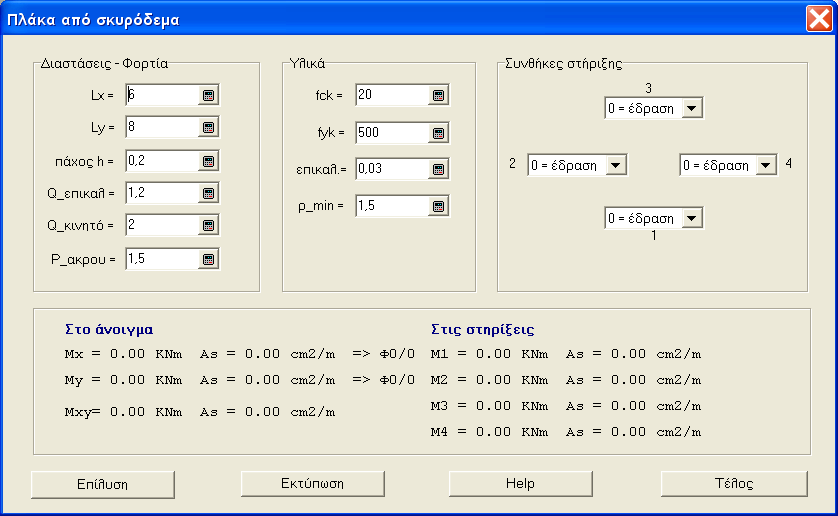Screen dimensions: 838x516
Task: Close the Πλάκα από σκυρόδεμα window
Action: [819, 19]
